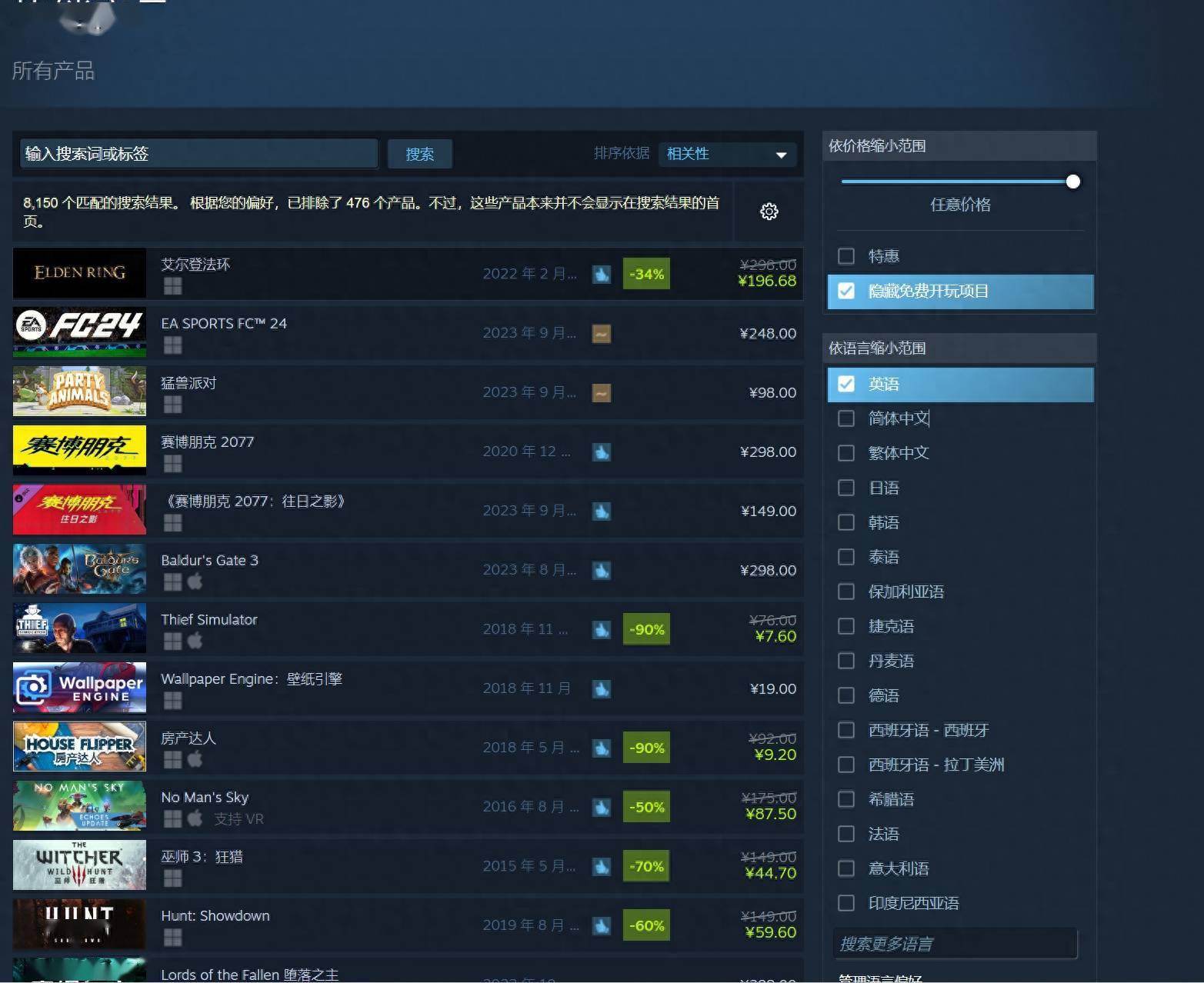This screenshot has height=983, width=1204.
Task: Click the Wallpaper Engine thumbnail image
Action: (79, 688)
